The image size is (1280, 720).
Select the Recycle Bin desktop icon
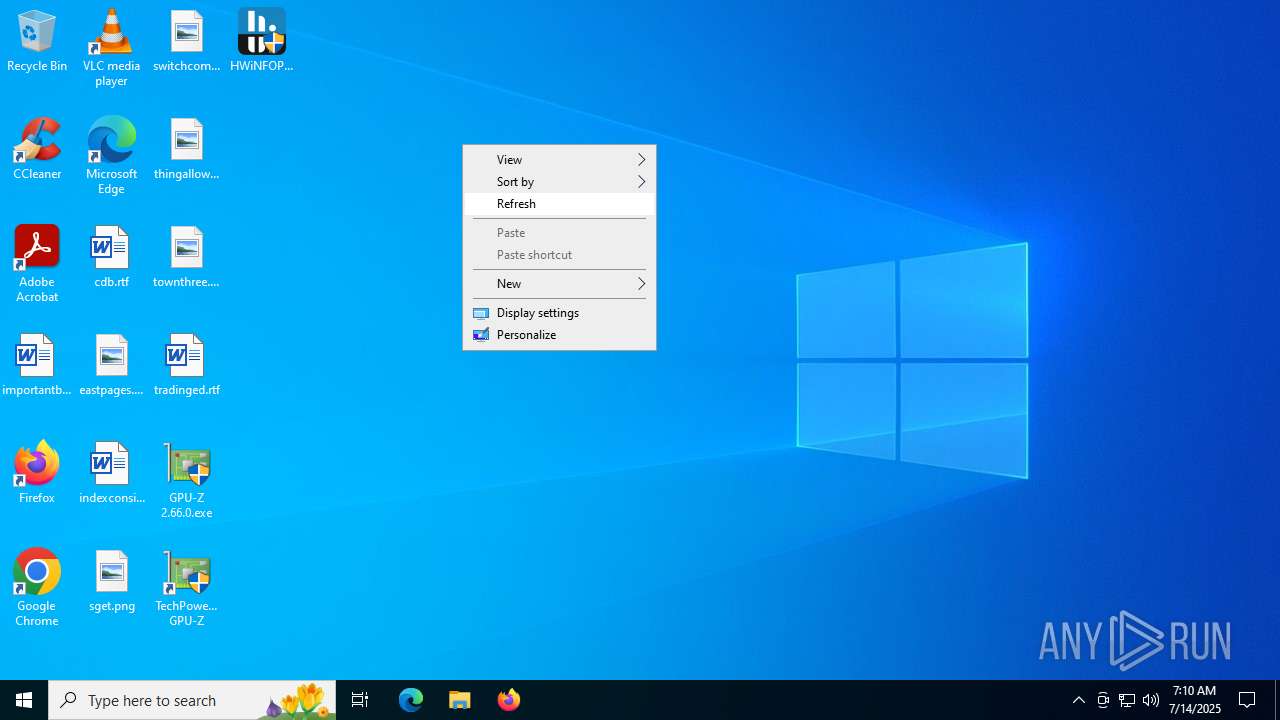pyautogui.click(x=37, y=42)
